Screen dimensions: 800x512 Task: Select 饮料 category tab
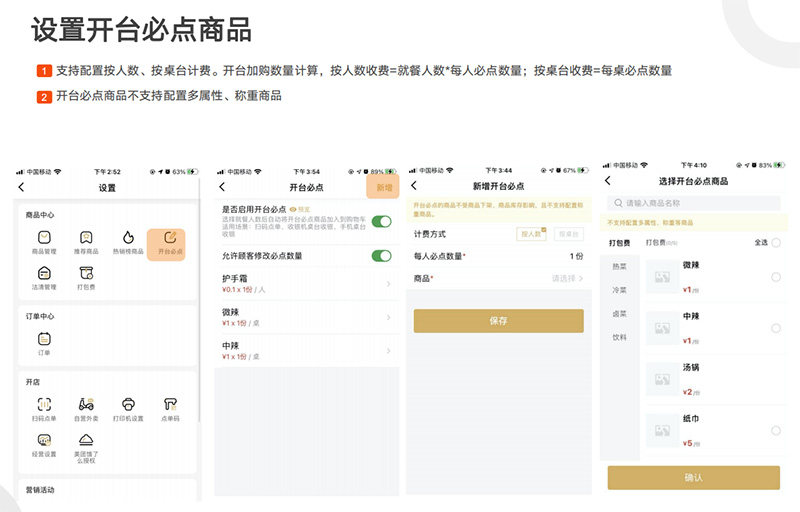pyautogui.click(x=619, y=337)
